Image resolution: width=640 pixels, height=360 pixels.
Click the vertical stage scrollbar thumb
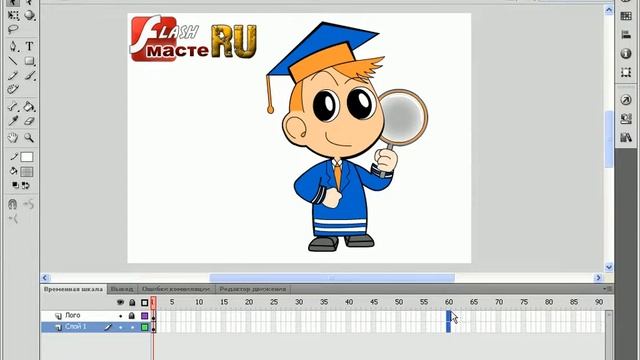(609, 139)
